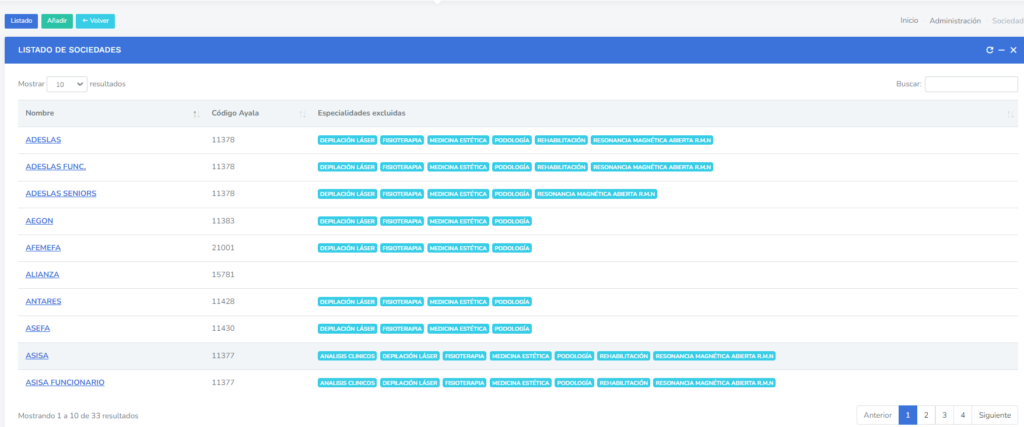Close the Listado de Sociedades panel
The height and width of the screenshot is (427, 1024).
(1014, 50)
